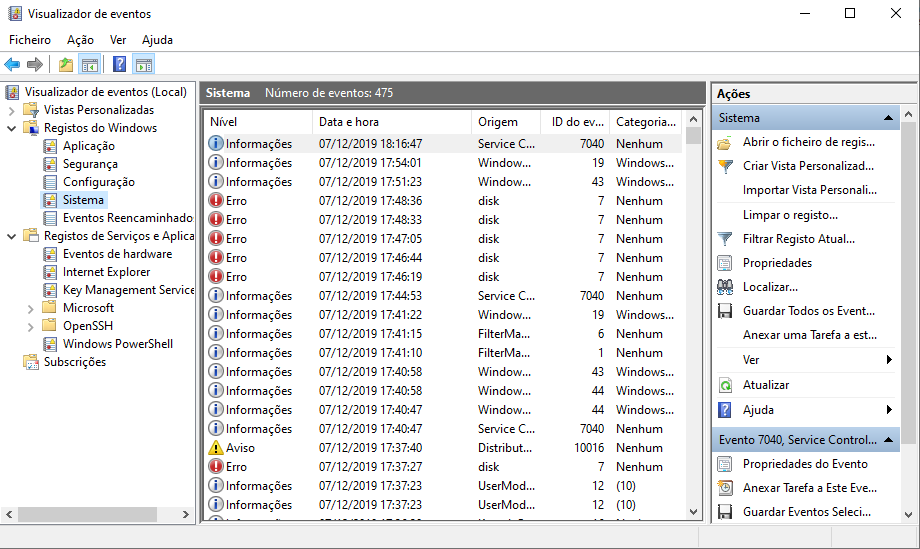Open the Ação menu

(80, 40)
